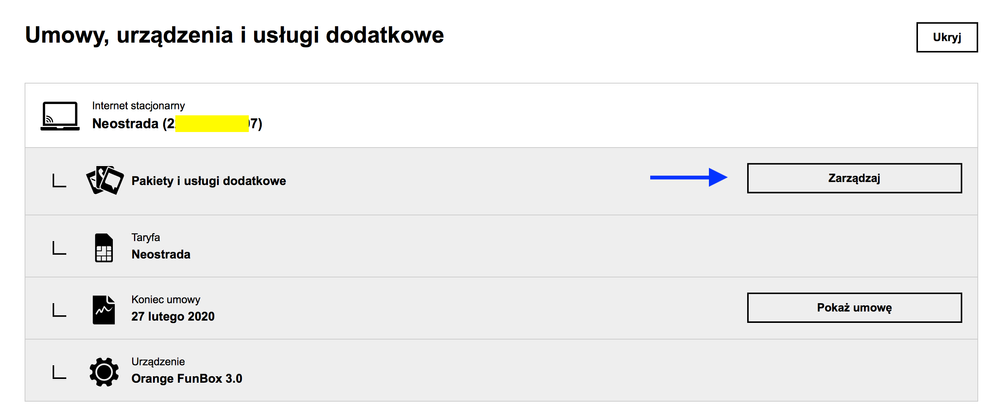Click the yellow-highlighted account number
Viewport: 999px width, 417px height.
point(211,124)
